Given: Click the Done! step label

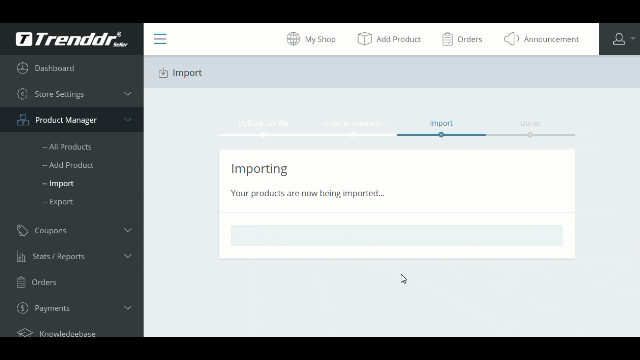Looking at the screenshot, I should coord(530,123).
